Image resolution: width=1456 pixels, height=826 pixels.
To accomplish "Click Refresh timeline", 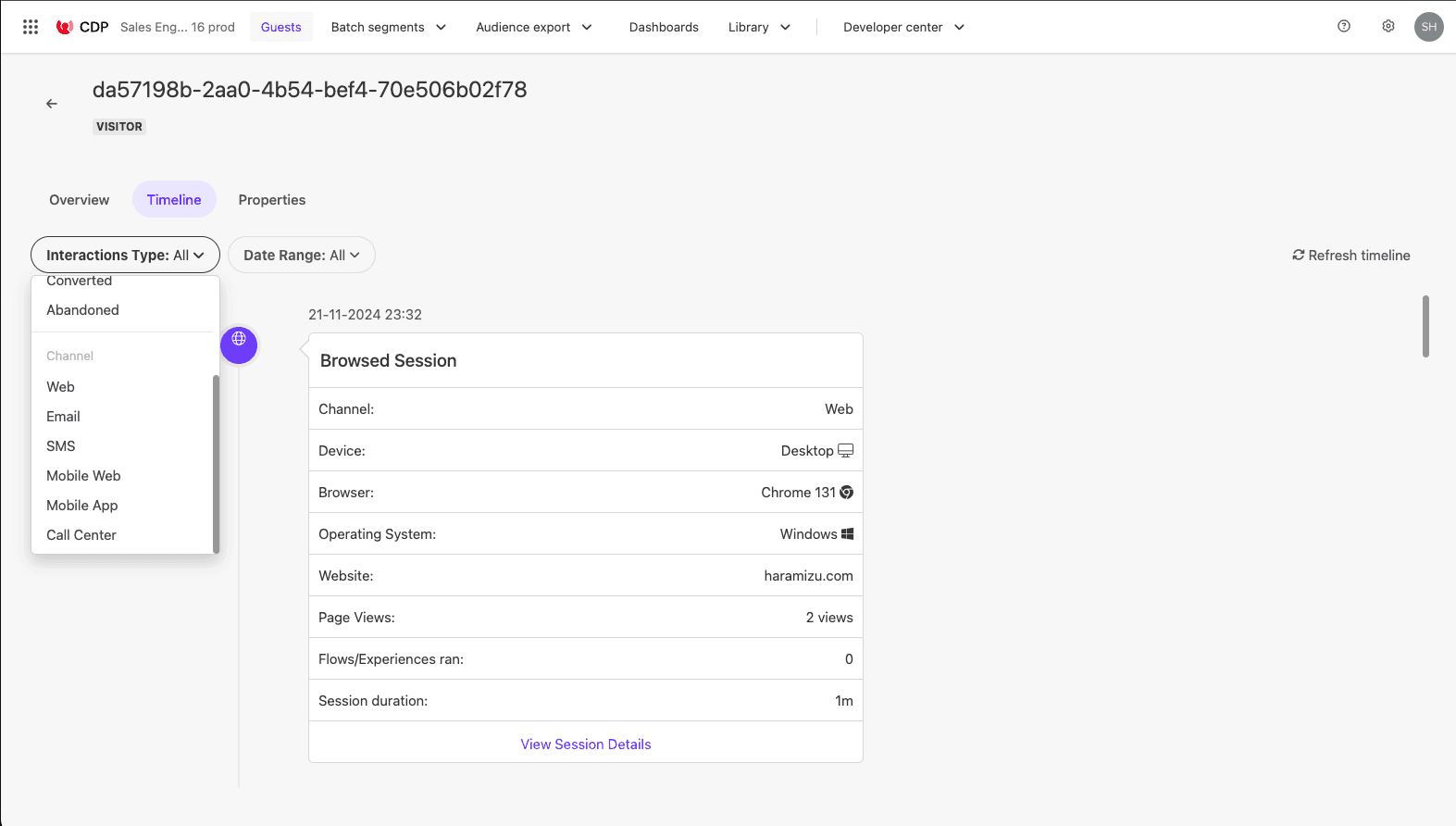I will click(1350, 256).
